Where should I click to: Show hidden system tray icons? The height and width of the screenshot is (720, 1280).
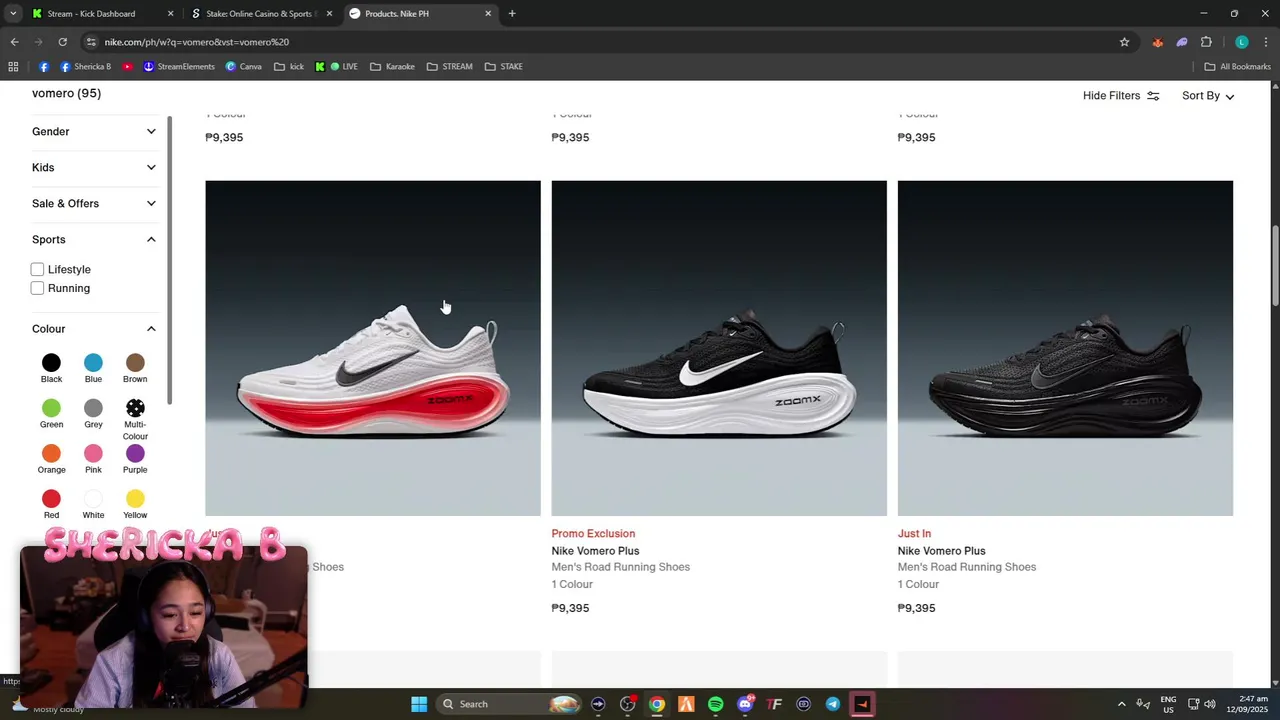point(1121,704)
